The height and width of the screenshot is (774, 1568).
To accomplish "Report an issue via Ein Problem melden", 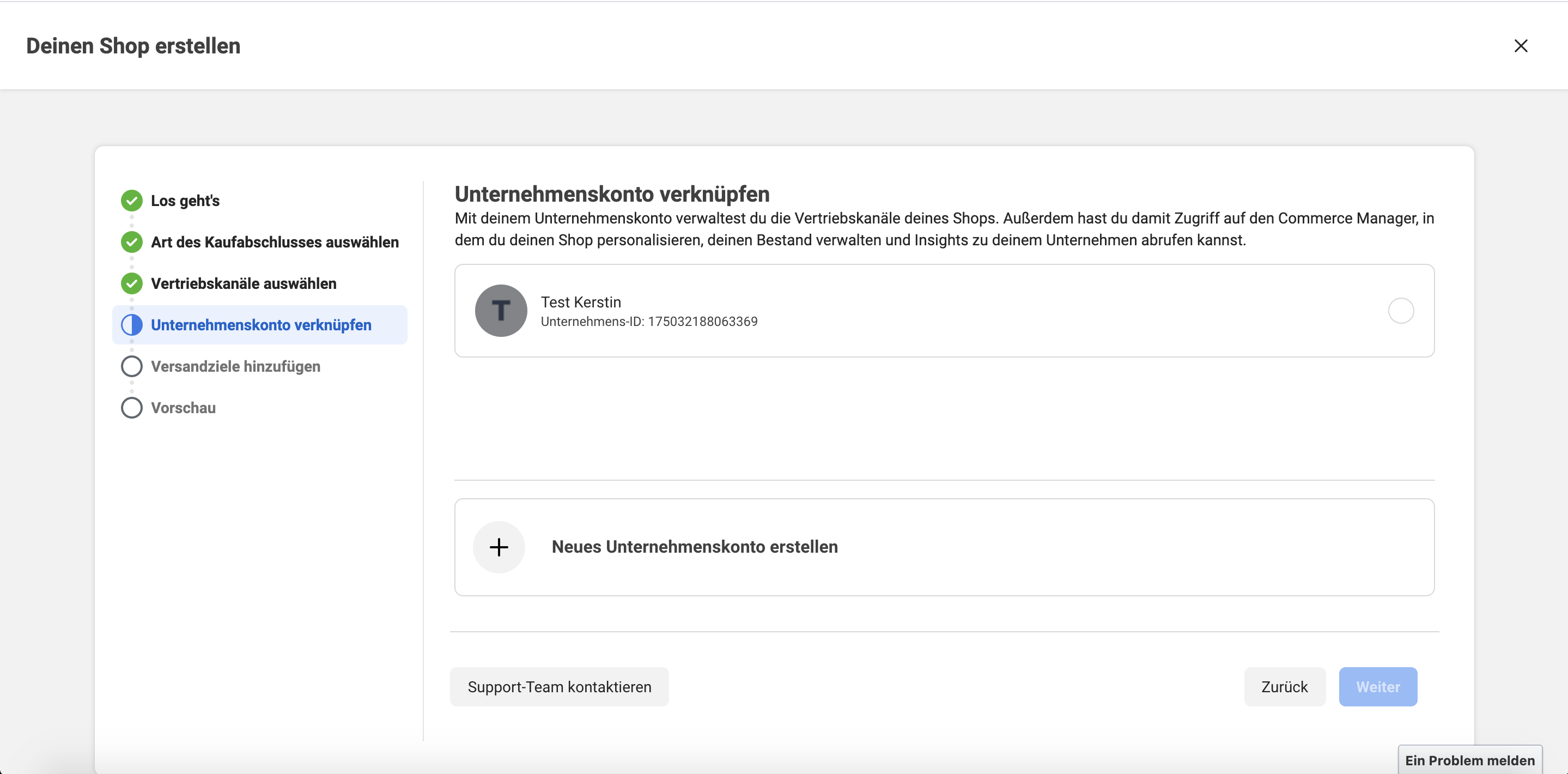I will pos(1470,760).
